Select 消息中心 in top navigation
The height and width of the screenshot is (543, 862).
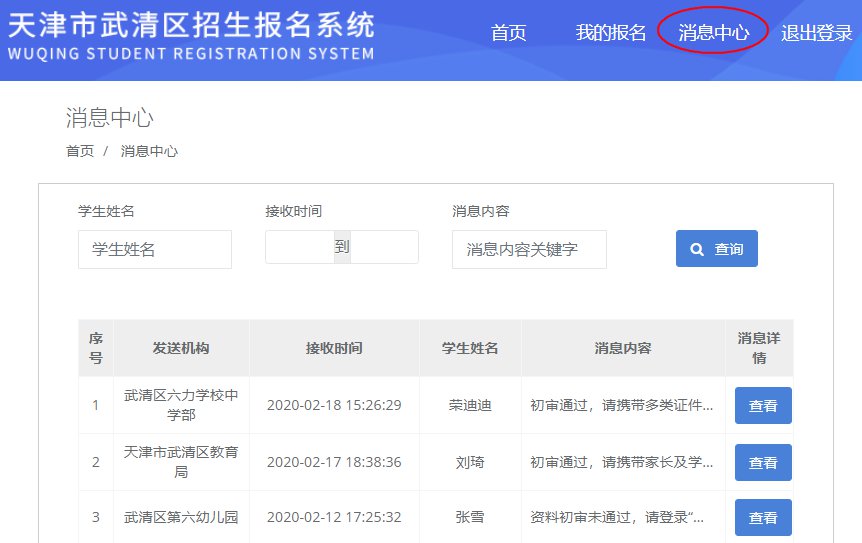[713, 33]
